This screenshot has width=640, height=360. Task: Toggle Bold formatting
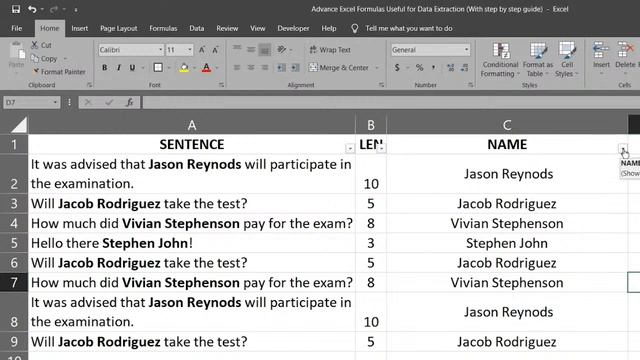(104, 67)
